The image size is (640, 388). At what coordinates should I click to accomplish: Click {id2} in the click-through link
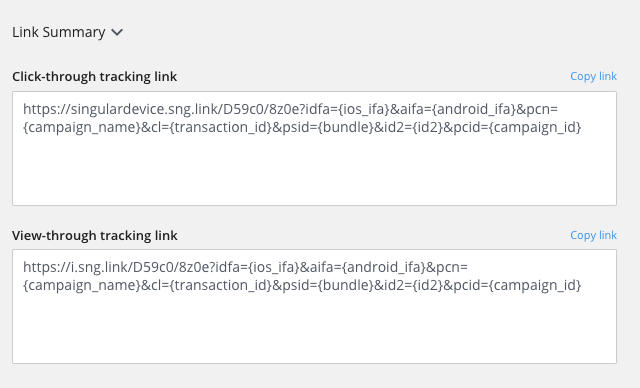tap(428, 127)
